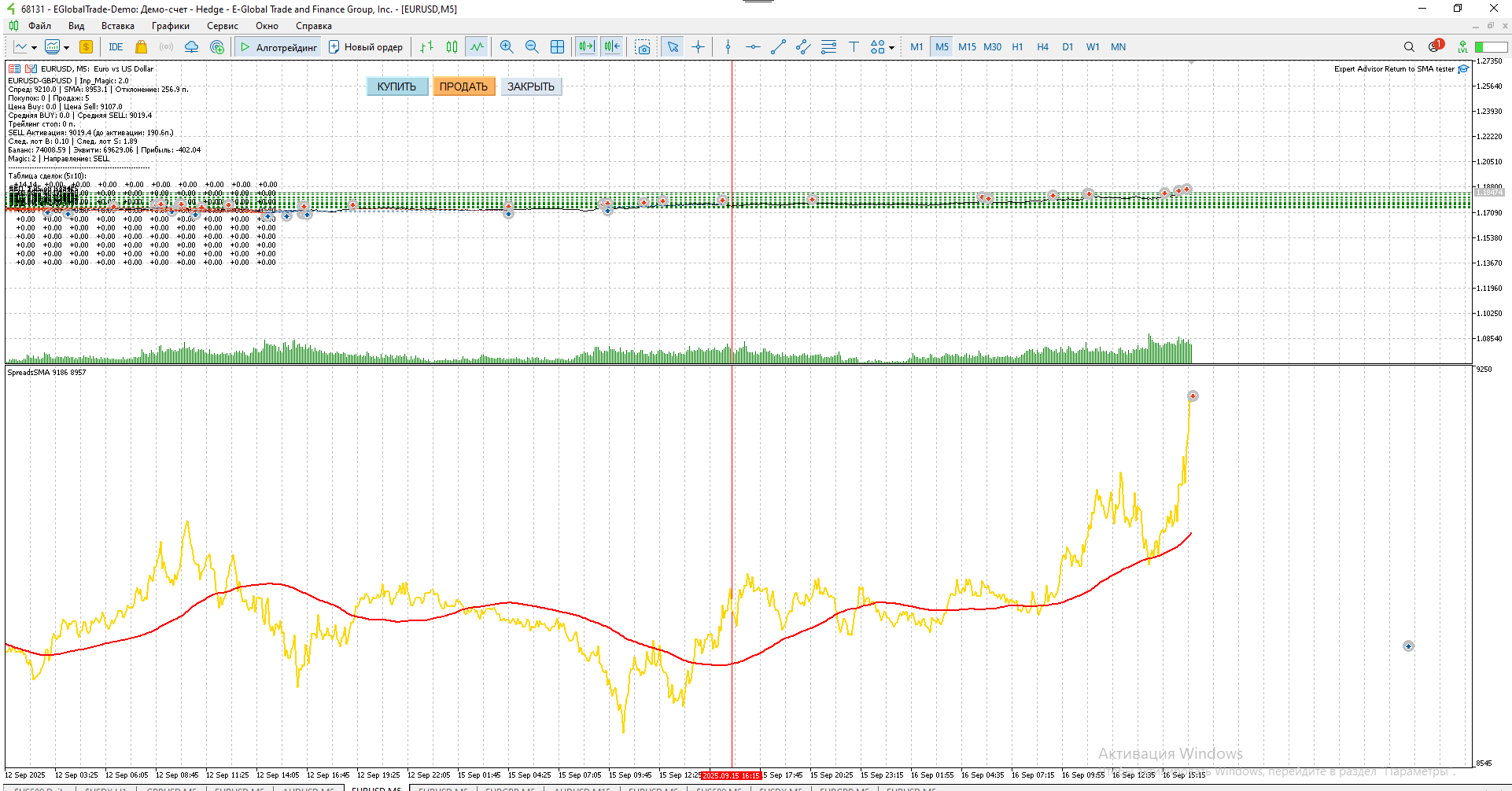Select the H1 timeframe
Screen dimensions: 1512x791
(1017, 47)
